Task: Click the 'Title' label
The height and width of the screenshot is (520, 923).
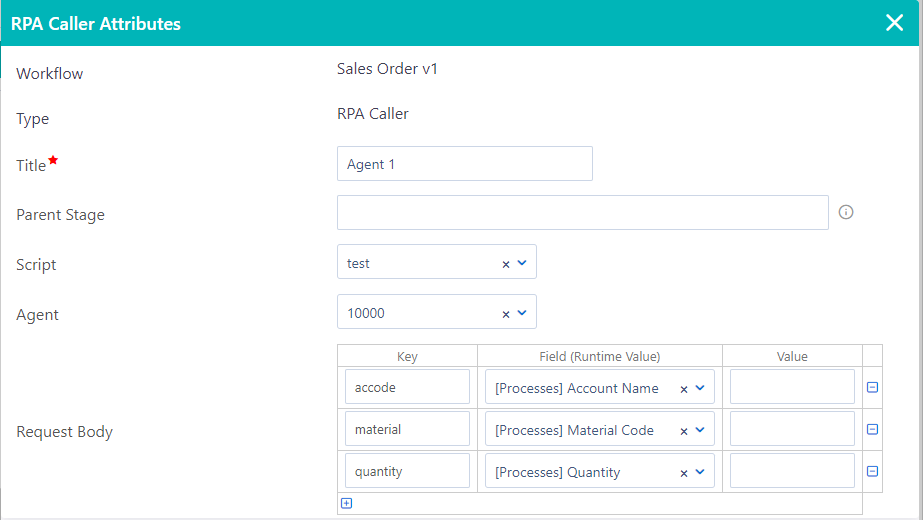Action: (31, 165)
